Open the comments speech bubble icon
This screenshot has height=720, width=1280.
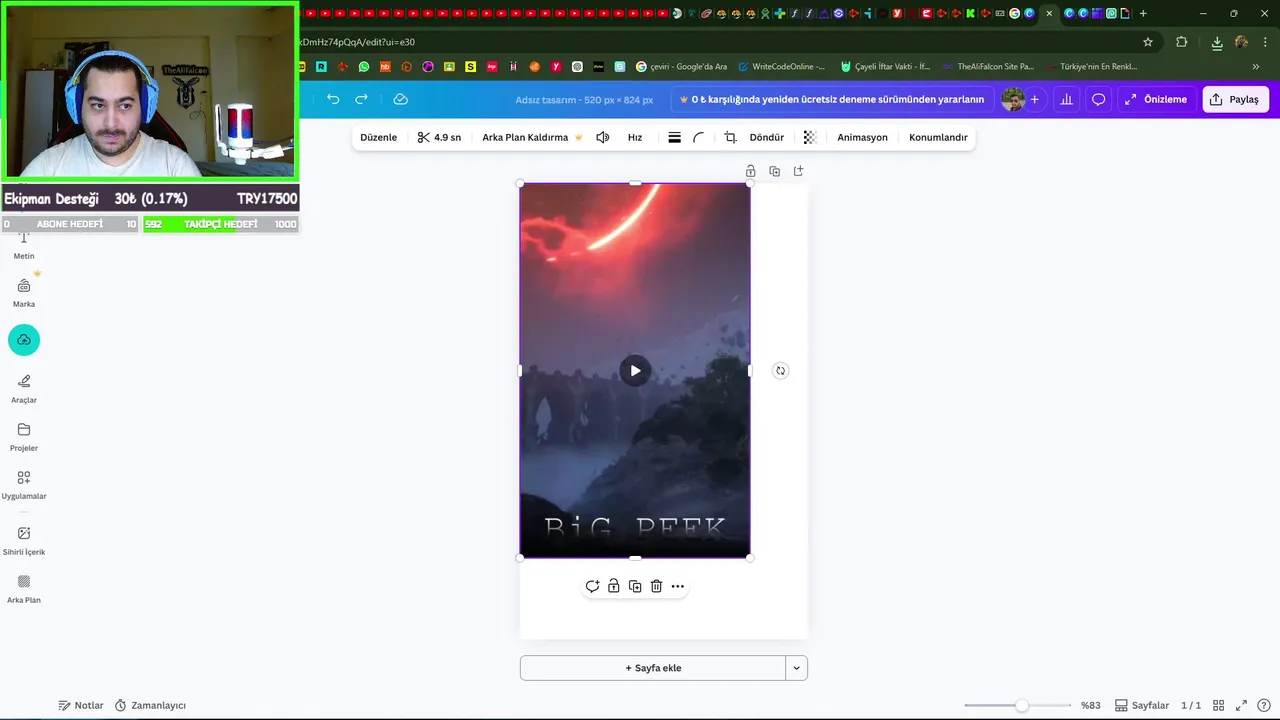[x=1098, y=99]
